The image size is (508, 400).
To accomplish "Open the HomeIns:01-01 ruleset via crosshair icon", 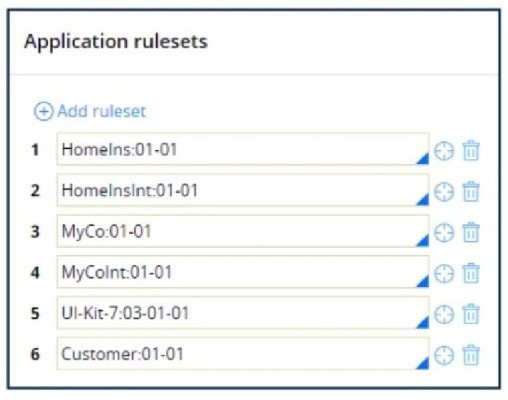I will [444, 151].
